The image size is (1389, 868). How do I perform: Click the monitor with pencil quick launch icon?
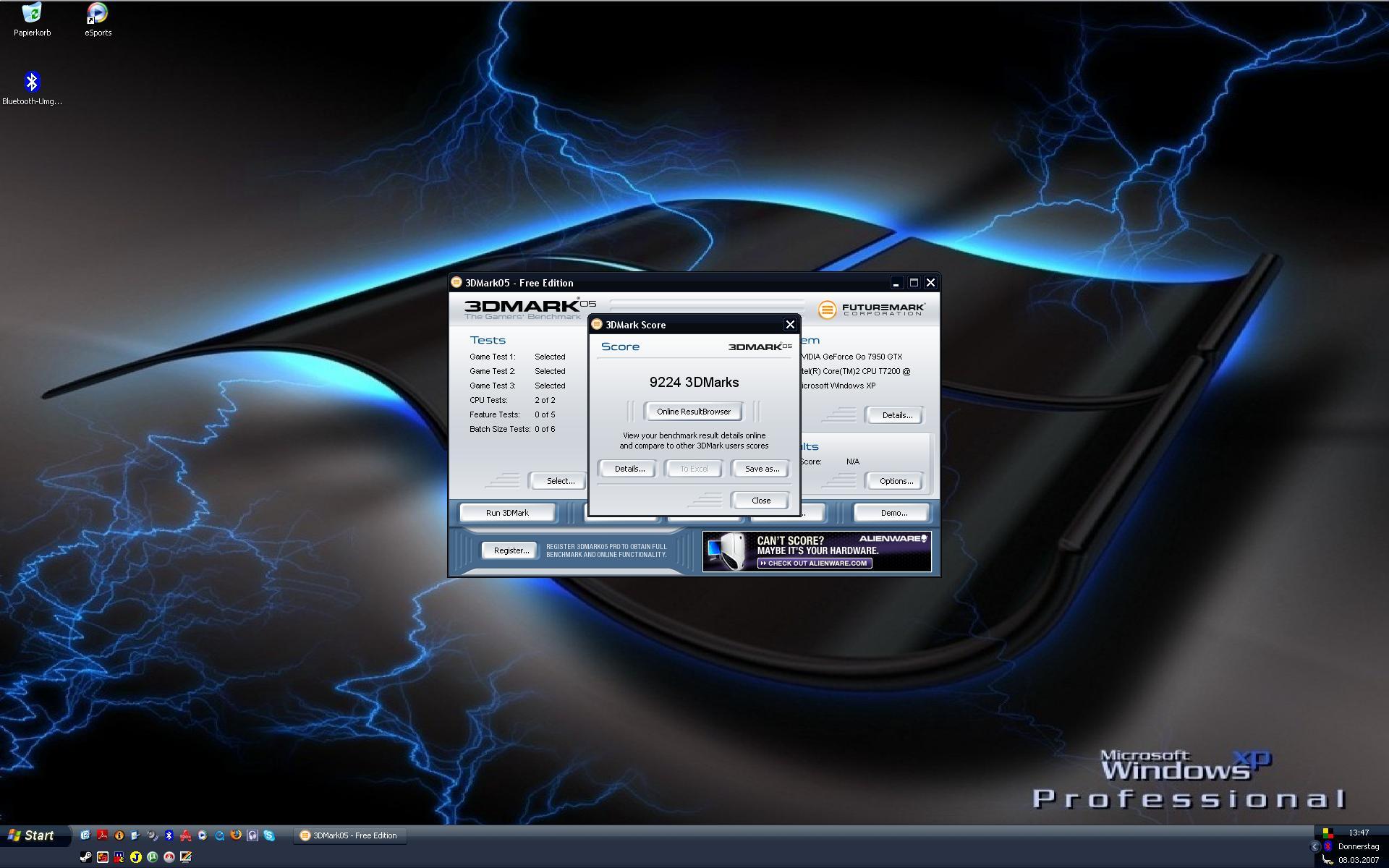186,857
